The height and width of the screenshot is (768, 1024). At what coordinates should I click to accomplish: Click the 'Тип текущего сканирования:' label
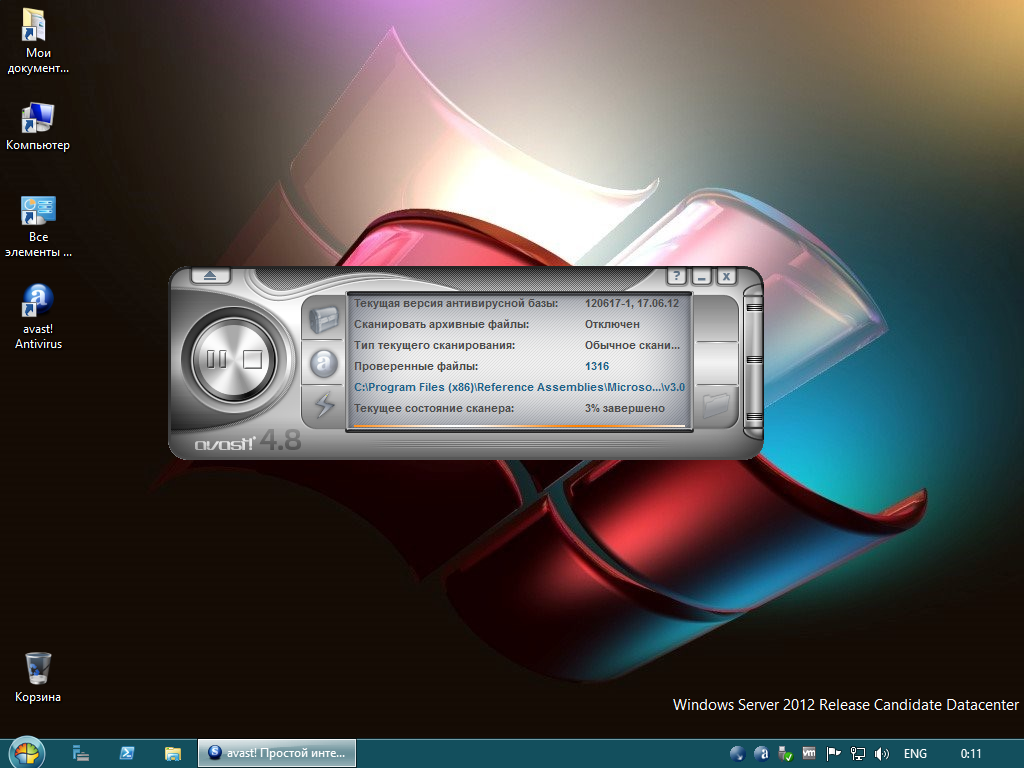pyautogui.click(x=434, y=345)
